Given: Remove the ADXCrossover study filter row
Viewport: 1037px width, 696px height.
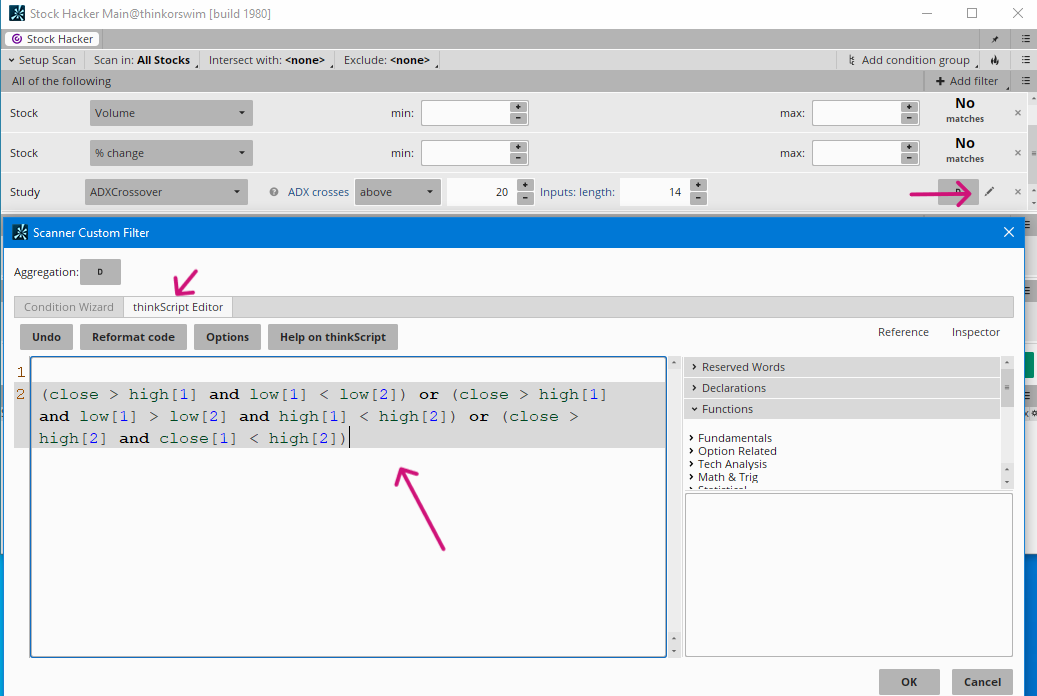Looking at the screenshot, I should [1018, 192].
